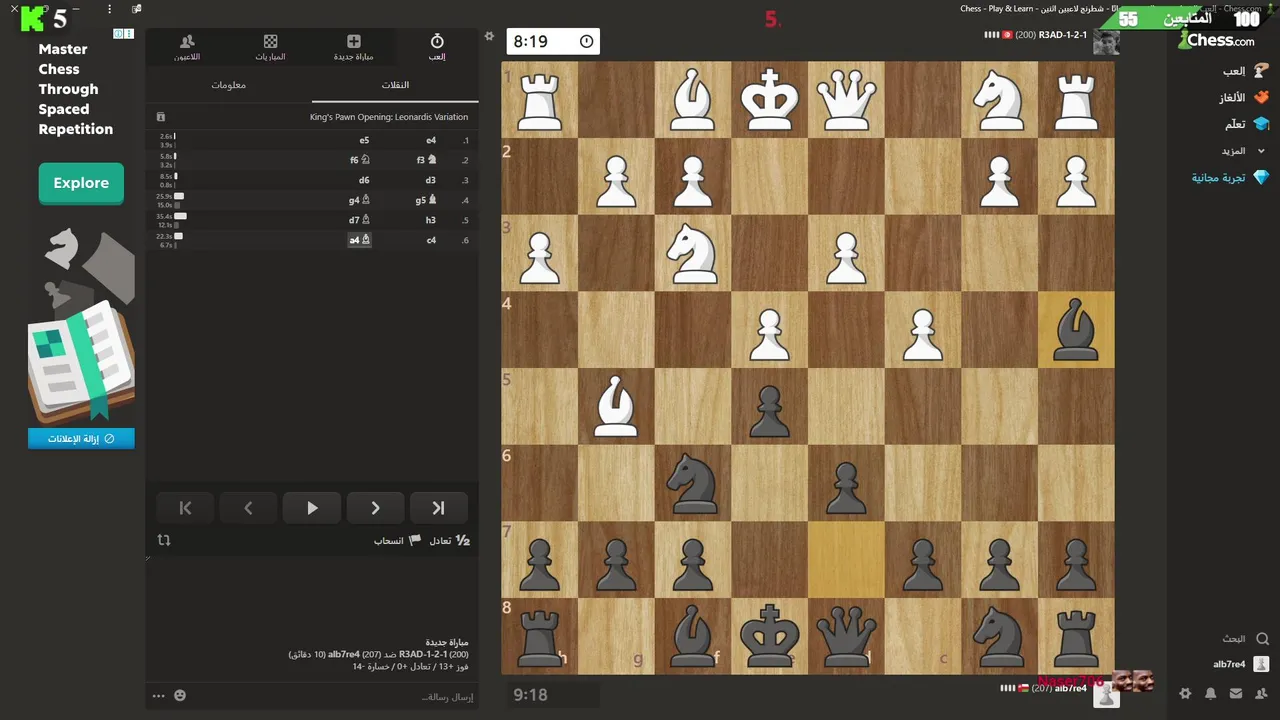
Task: Select bishop move d7 in move list
Action: pos(359,220)
